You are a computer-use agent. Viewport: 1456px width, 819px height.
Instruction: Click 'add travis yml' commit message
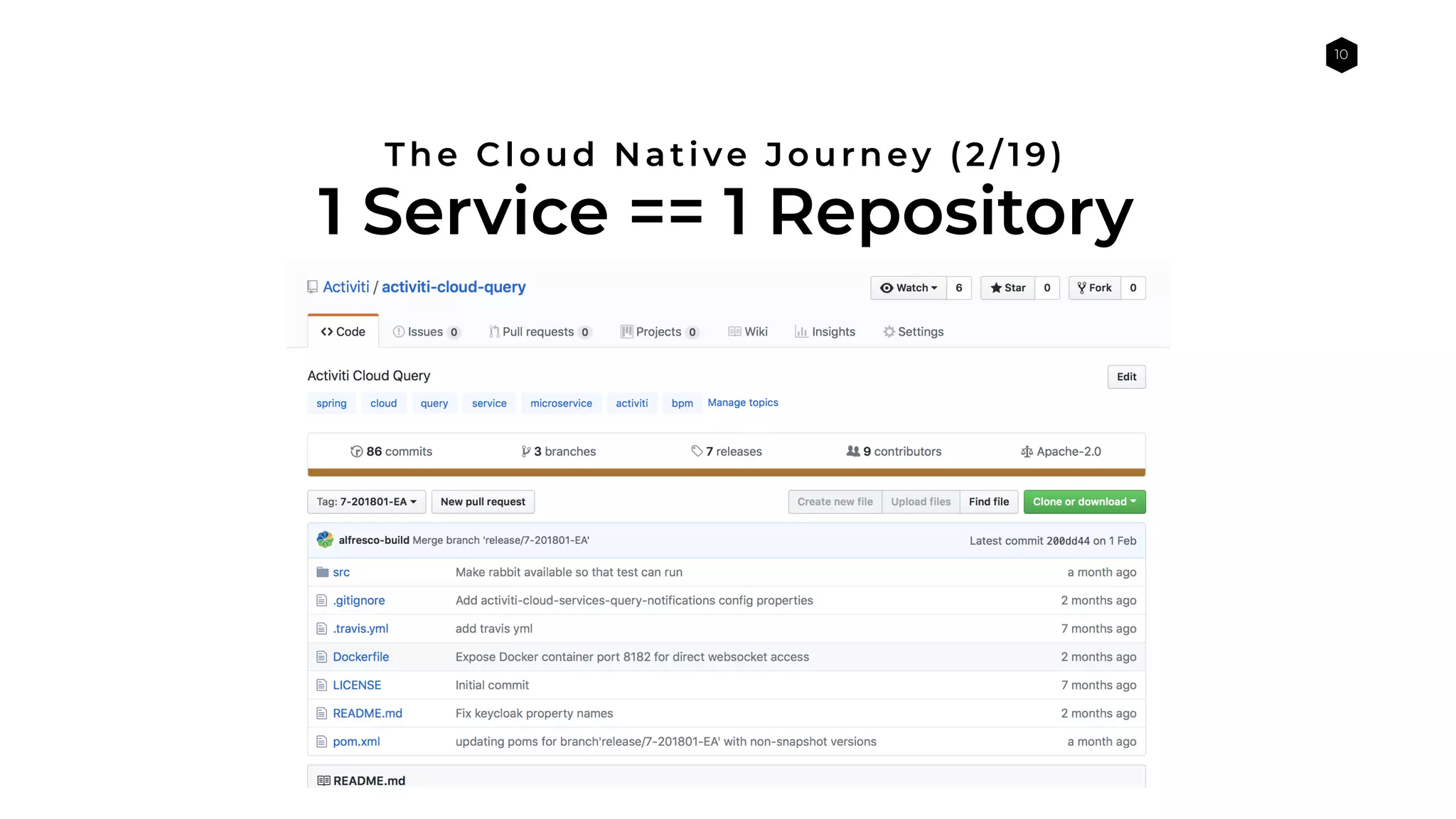pyautogui.click(x=494, y=628)
